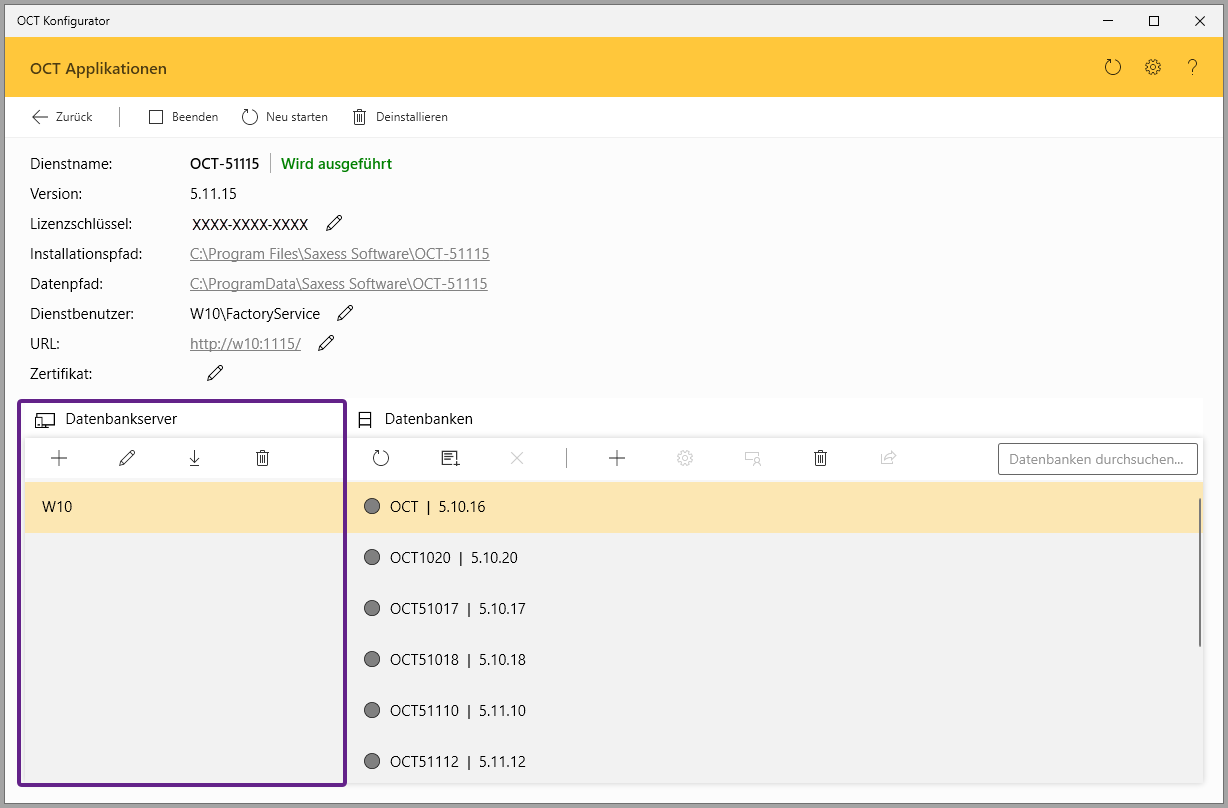Edit the Lizenzschlüssel with pencil icon
The width and height of the screenshot is (1228, 808).
click(334, 223)
